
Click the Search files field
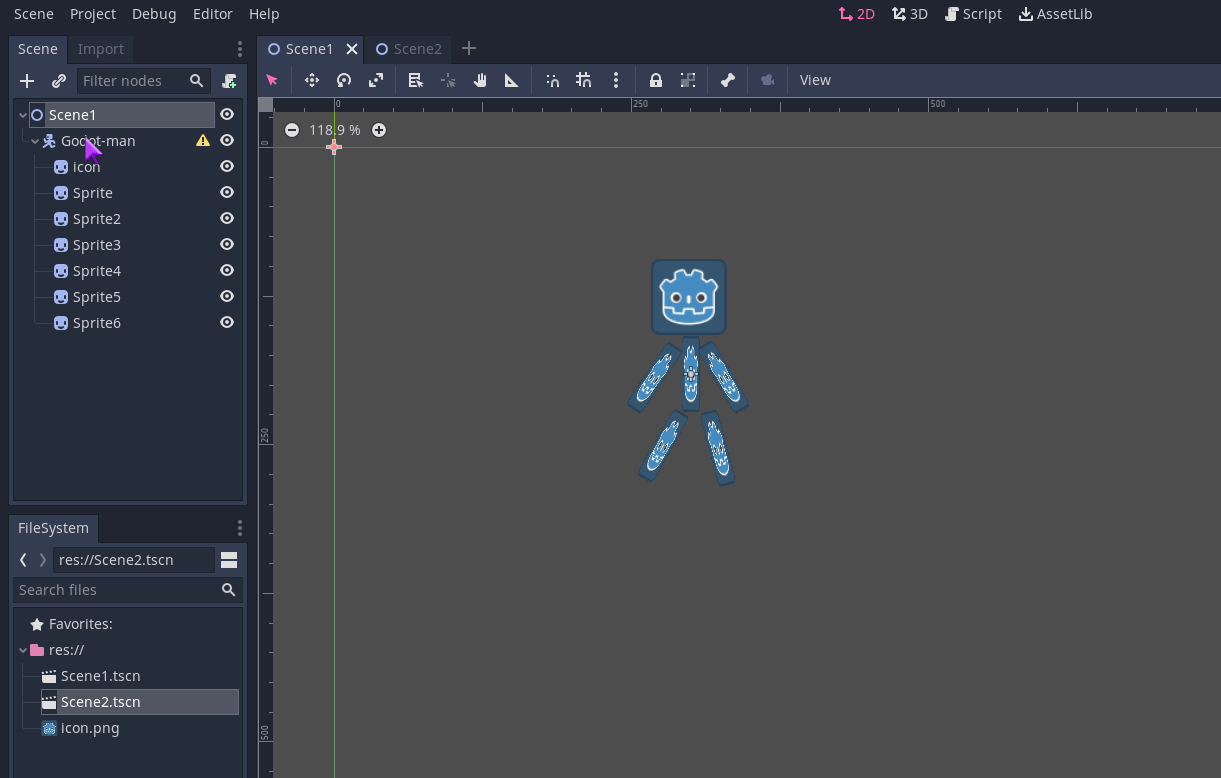tap(128, 590)
